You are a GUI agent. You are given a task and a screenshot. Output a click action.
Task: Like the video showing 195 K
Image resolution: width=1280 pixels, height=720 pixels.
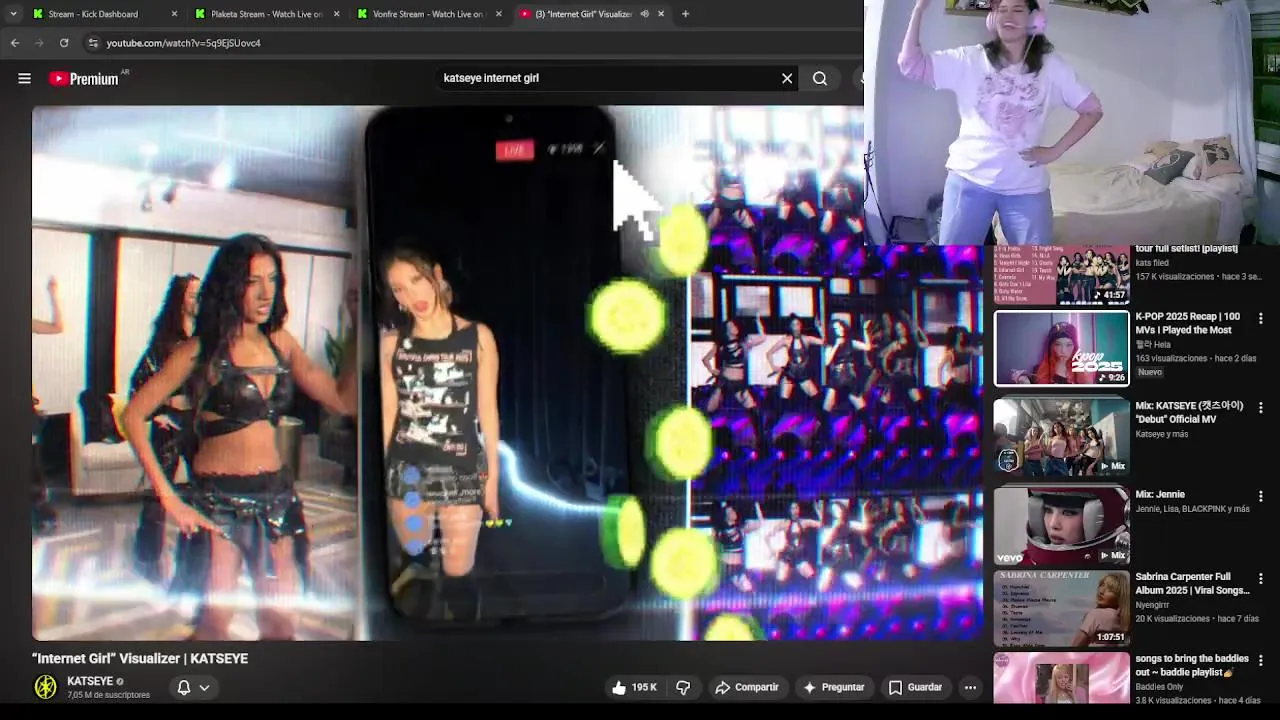[x=634, y=687]
